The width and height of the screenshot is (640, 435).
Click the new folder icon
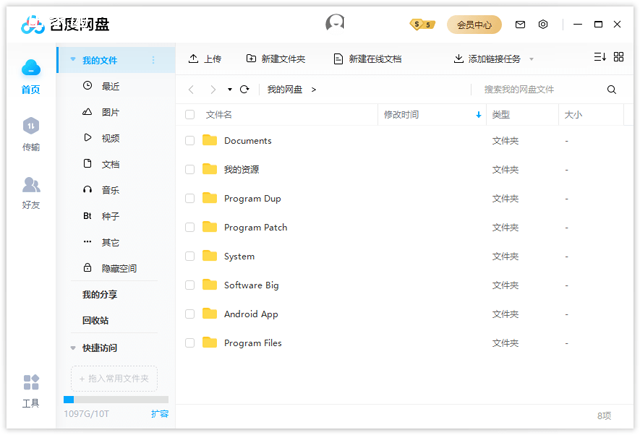click(251, 59)
